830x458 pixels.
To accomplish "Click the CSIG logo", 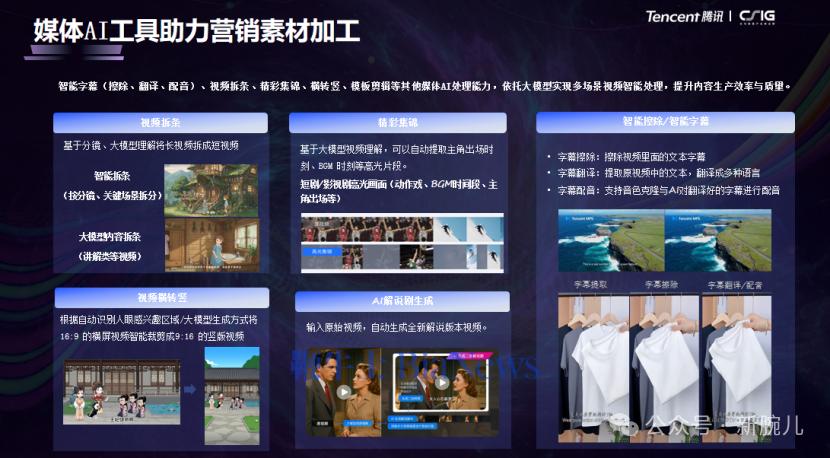I will pyautogui.click(x=757, y=17).
